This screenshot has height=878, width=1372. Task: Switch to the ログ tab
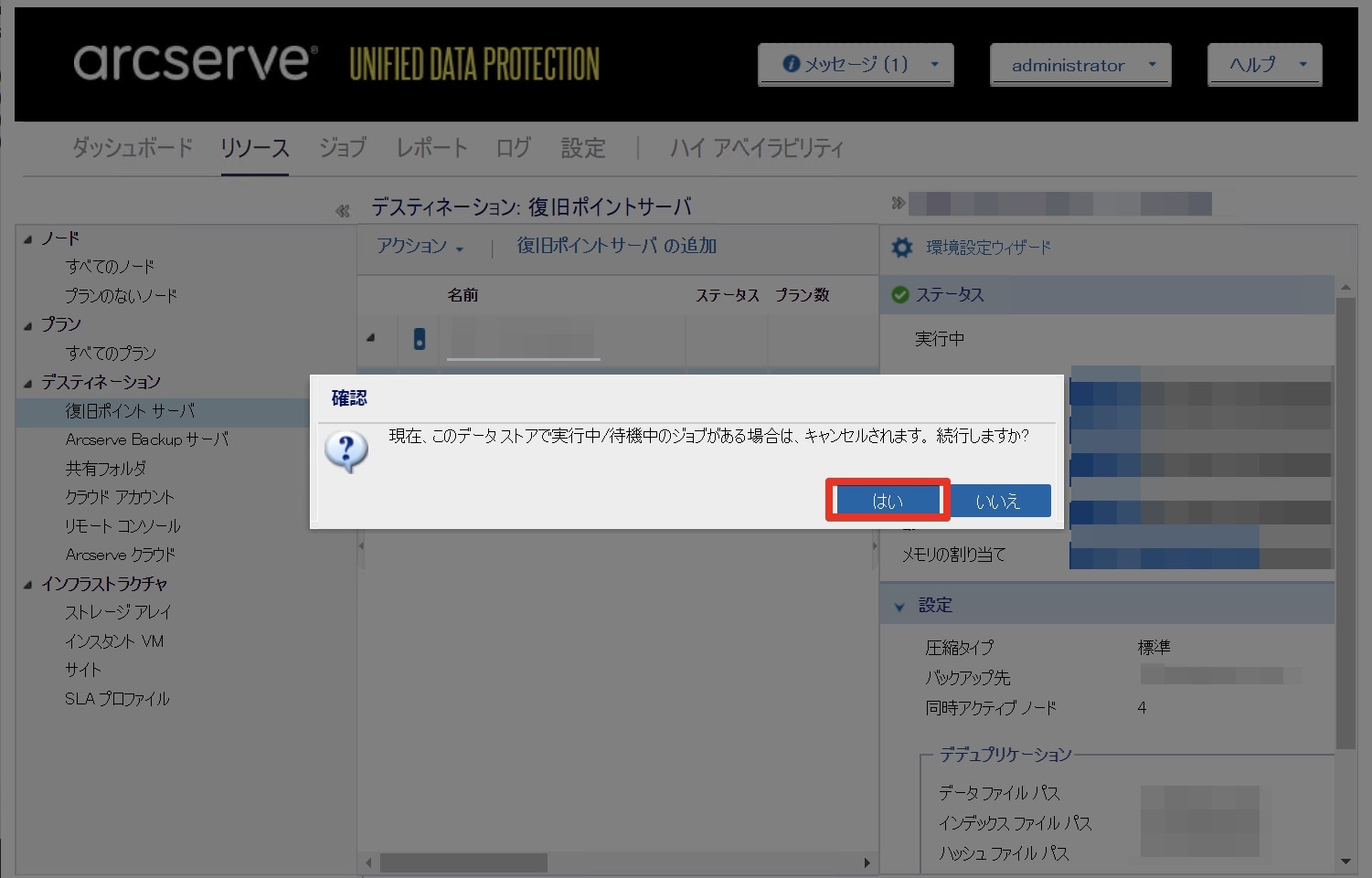pos(513,148)
